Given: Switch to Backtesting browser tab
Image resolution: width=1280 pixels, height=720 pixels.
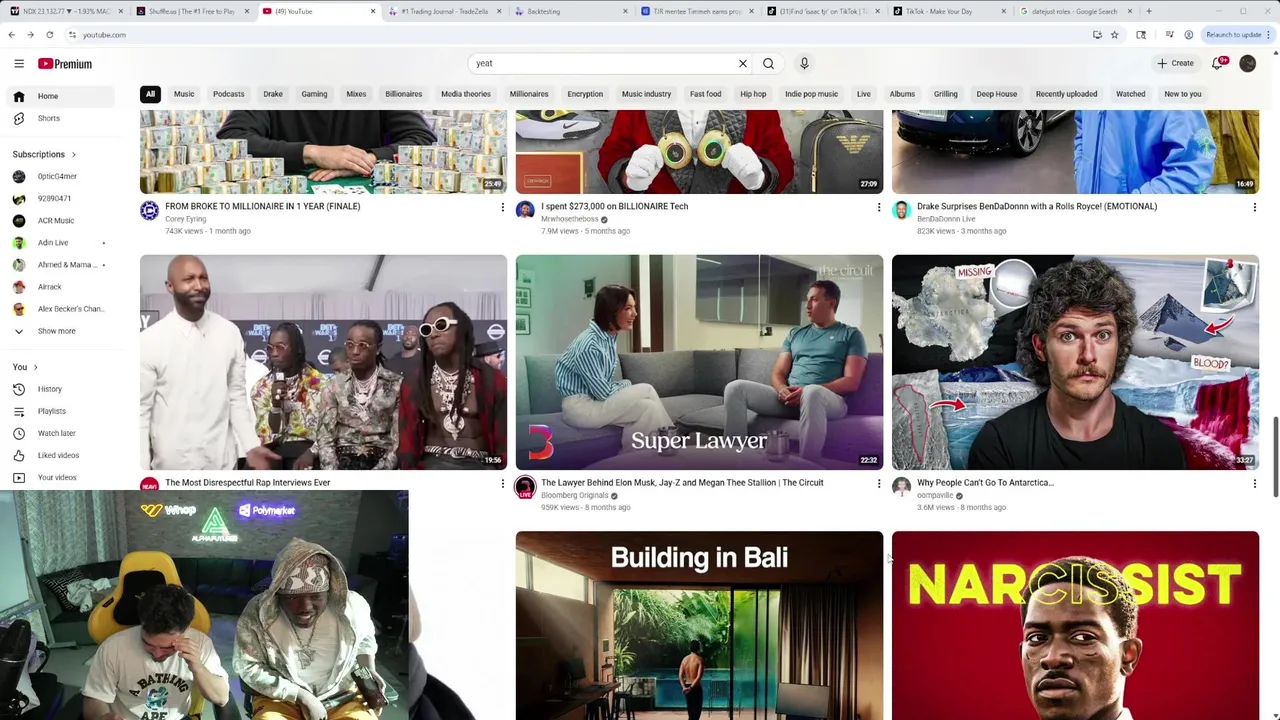Looking at the screenshot, I should 570,11.
